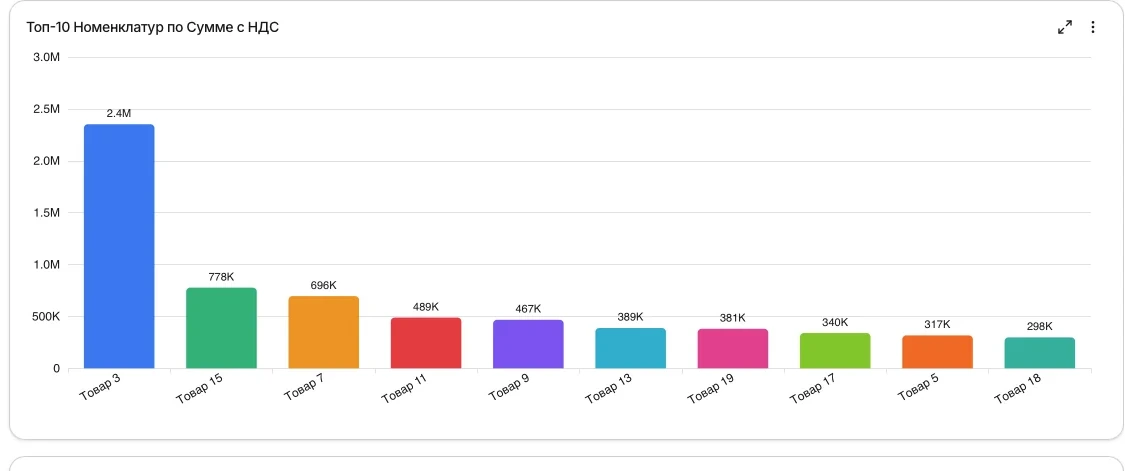Expand the chart to fullscreen
This screenshot has width=1125, height=471.
pos(1065,28)
